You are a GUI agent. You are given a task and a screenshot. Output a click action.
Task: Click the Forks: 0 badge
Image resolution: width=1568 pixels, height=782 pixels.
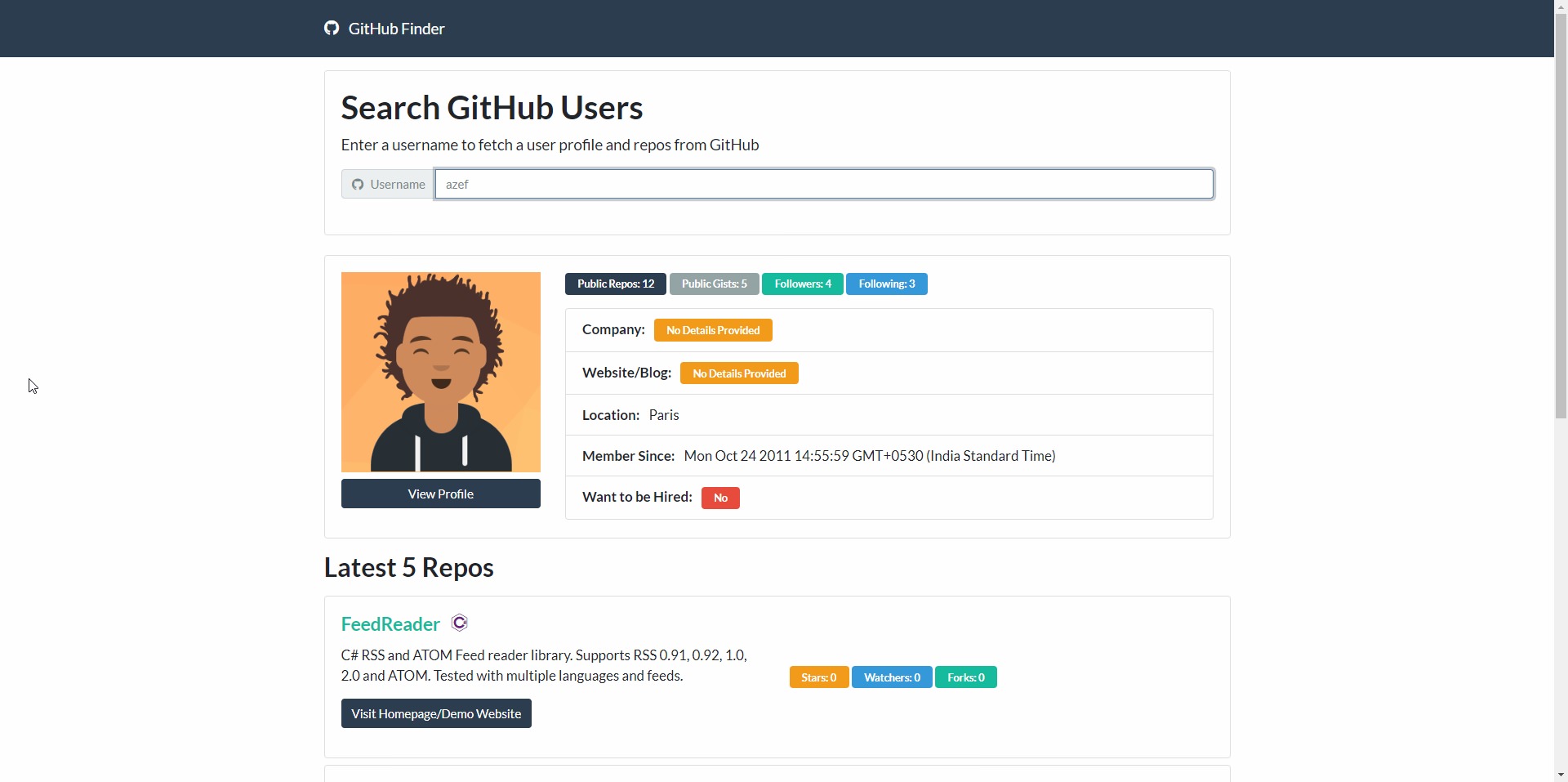(x=966, y=677)
